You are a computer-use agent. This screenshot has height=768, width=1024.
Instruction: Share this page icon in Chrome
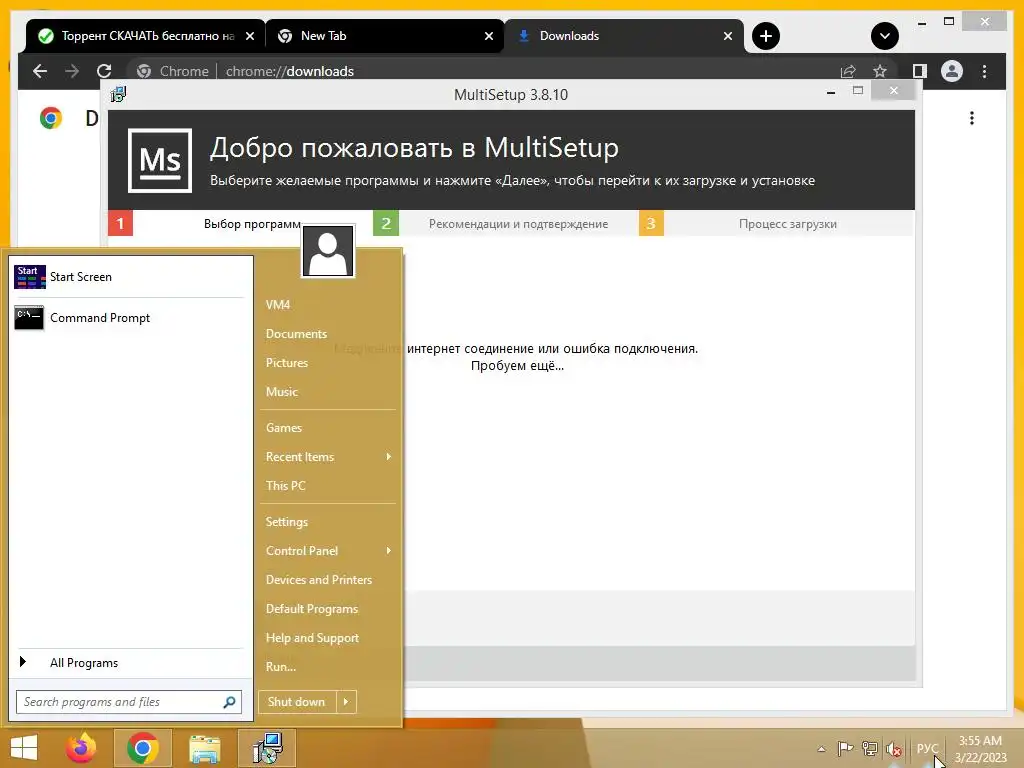tap(848, 71)
